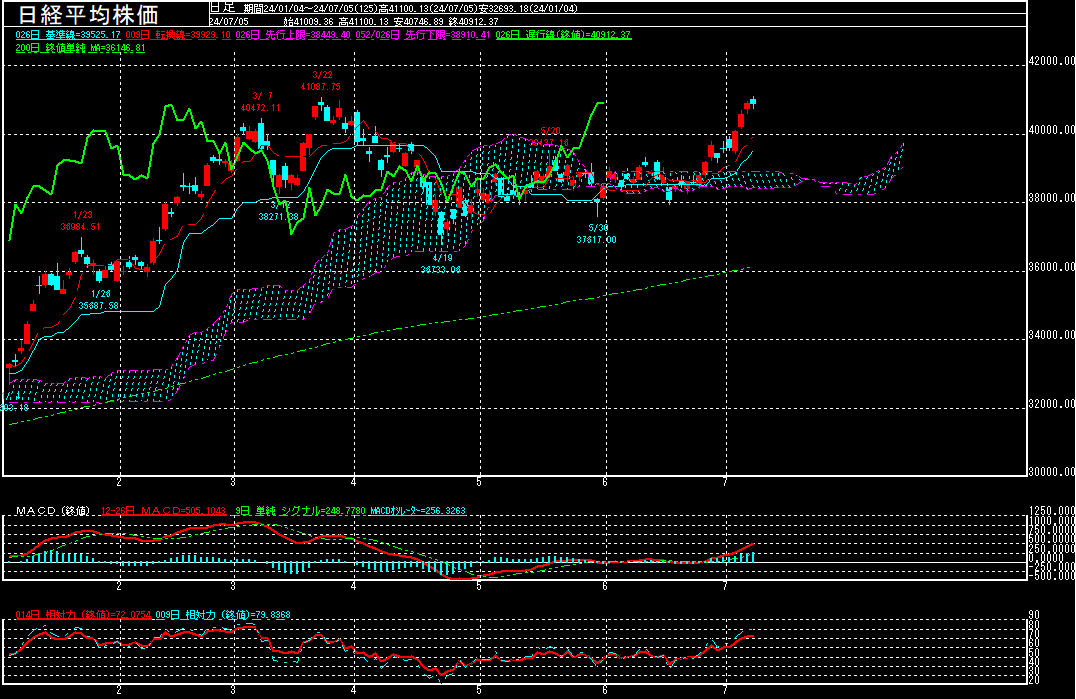
Task: Click the 009日 転換線=39929.10 legend label
Action: [178, 35]
